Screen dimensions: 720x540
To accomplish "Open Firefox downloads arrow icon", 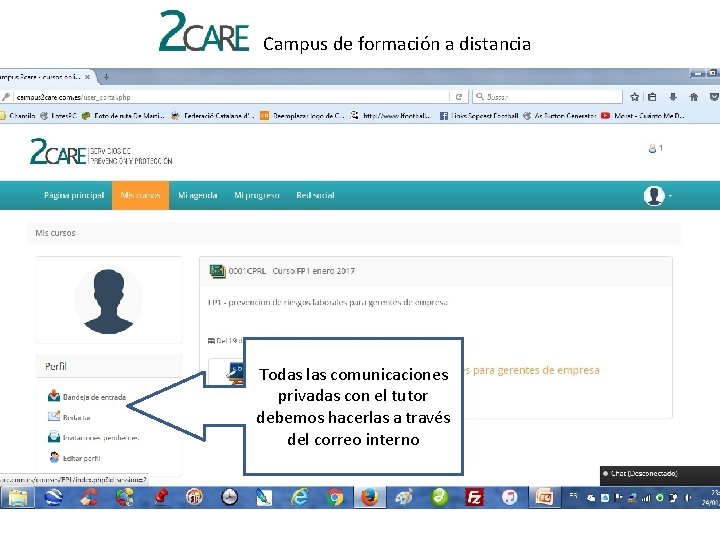I will pyautogui.click(x=673, y=97).
